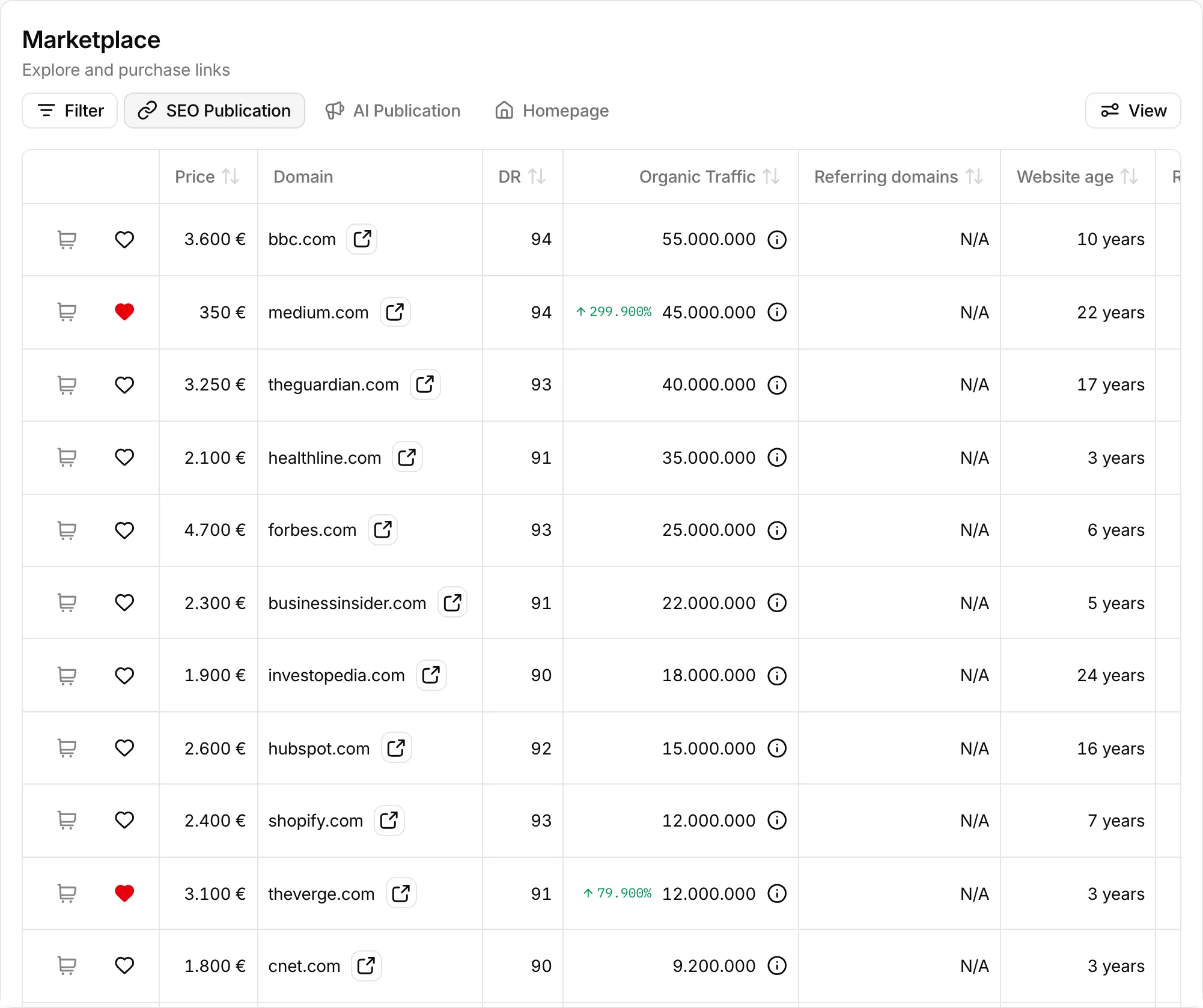Favorite investopedia.com with the heart
Viewport: 1203px width, 1008px height.
(124, 676)
